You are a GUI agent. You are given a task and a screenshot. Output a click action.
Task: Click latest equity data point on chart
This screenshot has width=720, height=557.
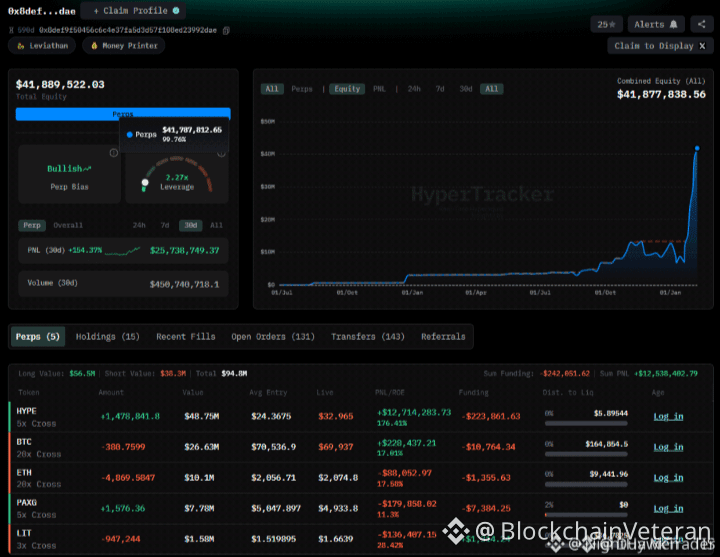pyautogui.click(x=697, y=148)
